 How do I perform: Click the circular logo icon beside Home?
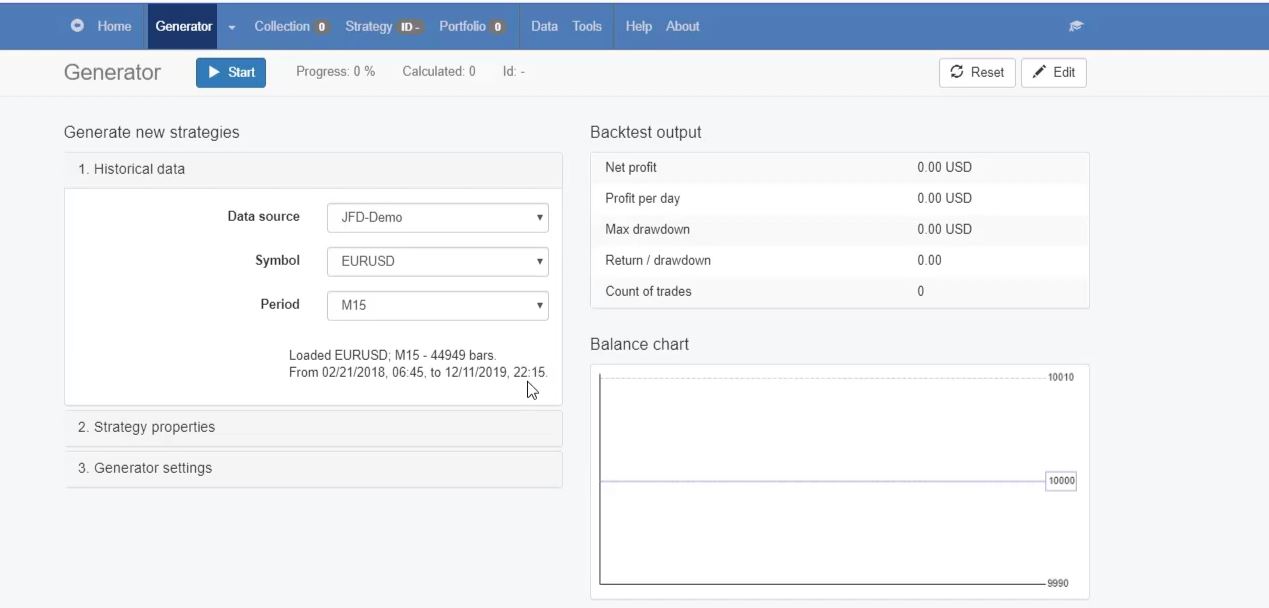click(x=77, y=26)
